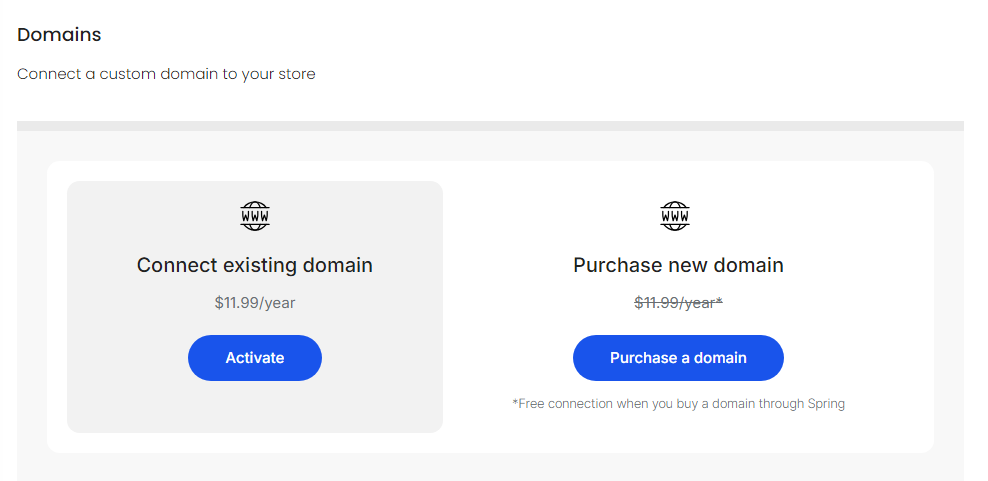
Task: Click the 'Connect a custom domain to your store' subtitle
Action: (166, 74)
